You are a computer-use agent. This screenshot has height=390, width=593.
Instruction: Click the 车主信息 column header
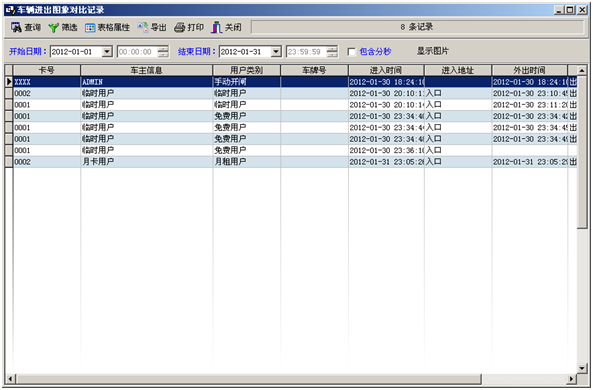(146, 70)
